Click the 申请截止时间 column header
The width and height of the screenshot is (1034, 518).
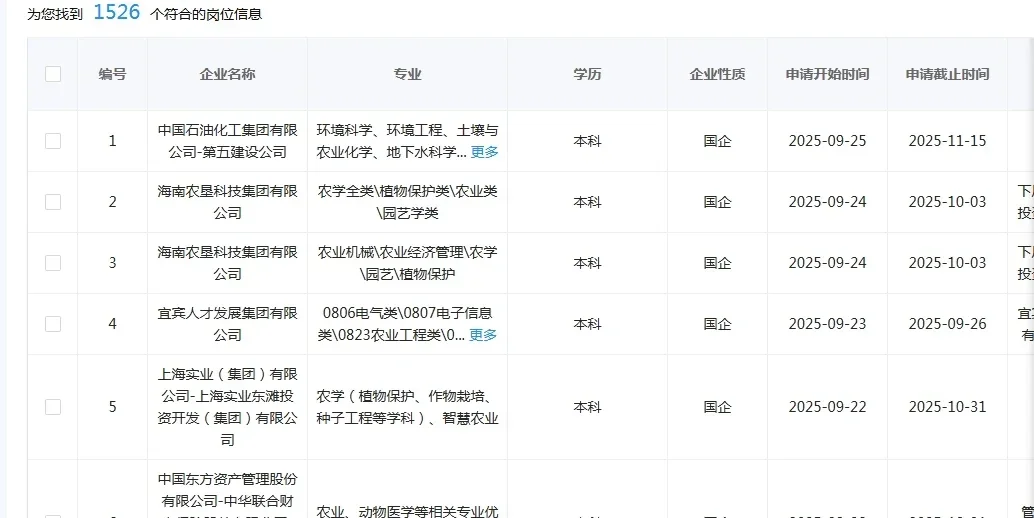pyautogui.click(x=948, y=74)
